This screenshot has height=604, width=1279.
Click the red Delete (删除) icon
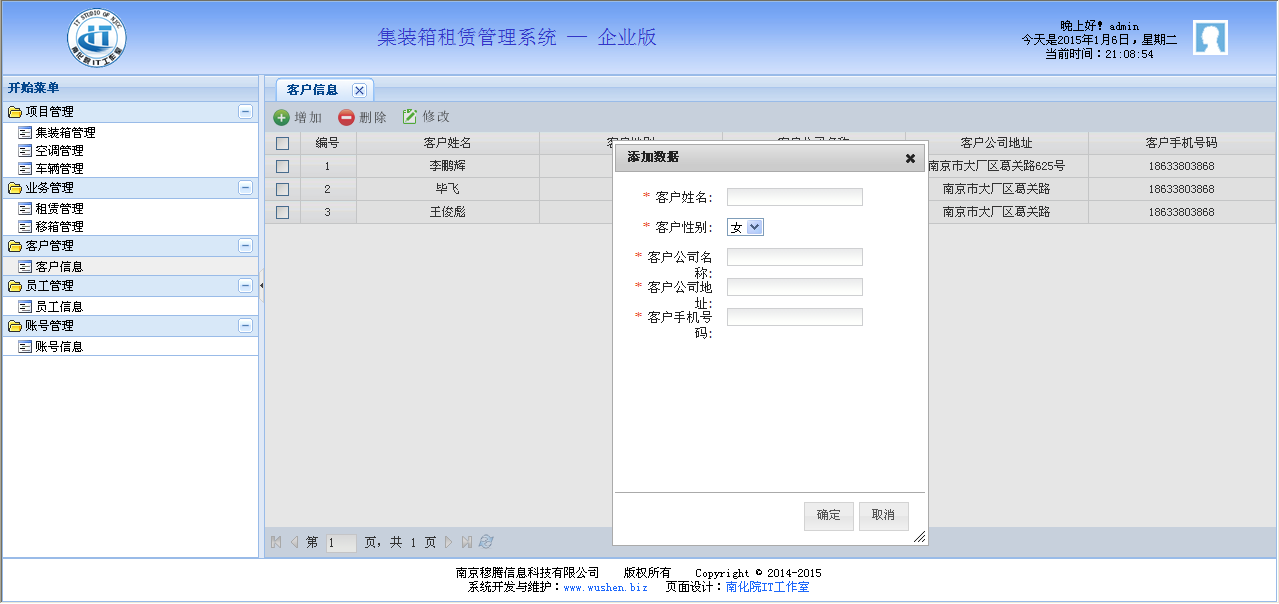tap(346, 117)
